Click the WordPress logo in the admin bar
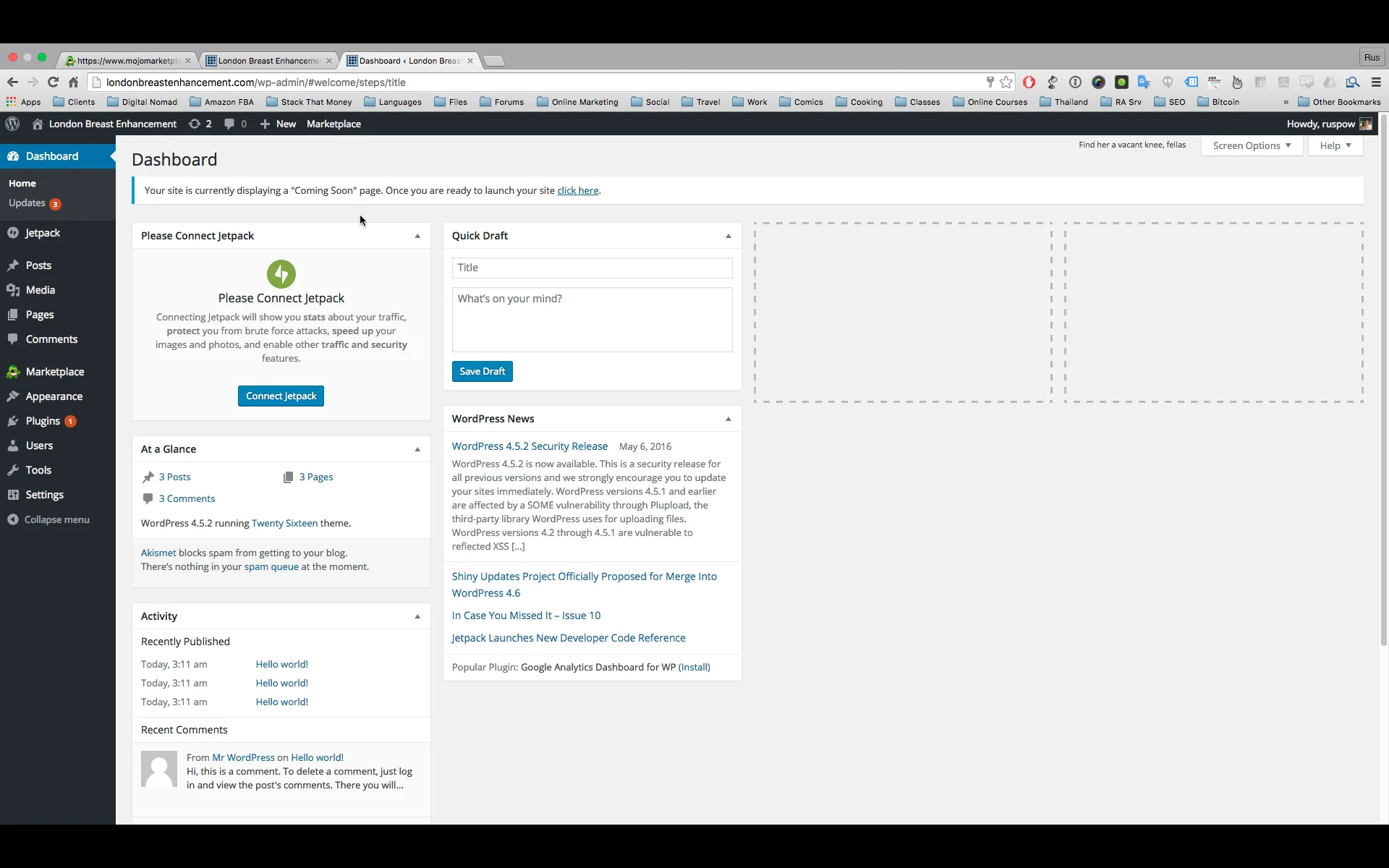This screenshot has height=868, width=1389. pyautogui.click(x=12, y=124)
